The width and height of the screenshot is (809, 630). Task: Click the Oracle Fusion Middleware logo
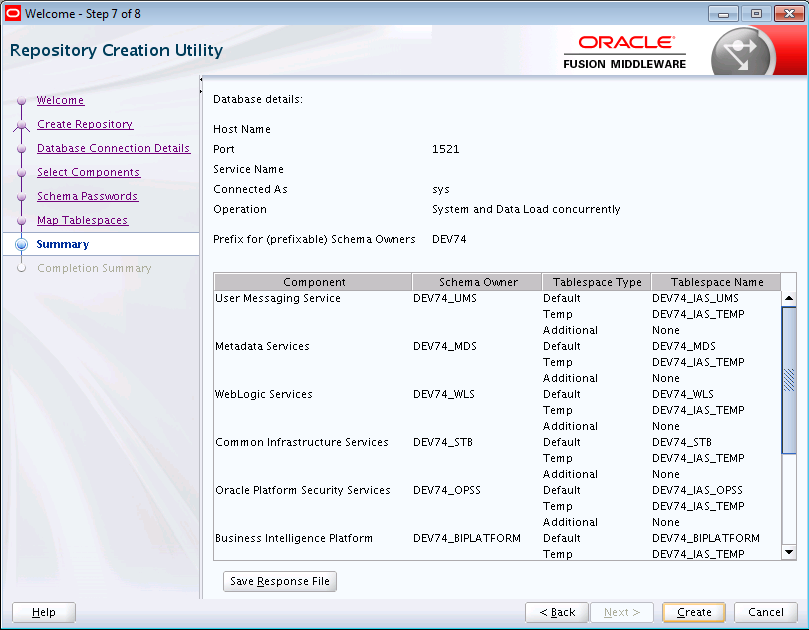624,52
